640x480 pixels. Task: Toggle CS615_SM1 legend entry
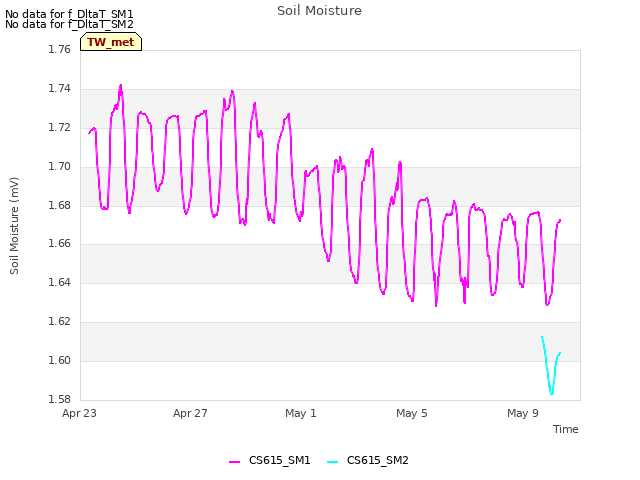[270, 460]
